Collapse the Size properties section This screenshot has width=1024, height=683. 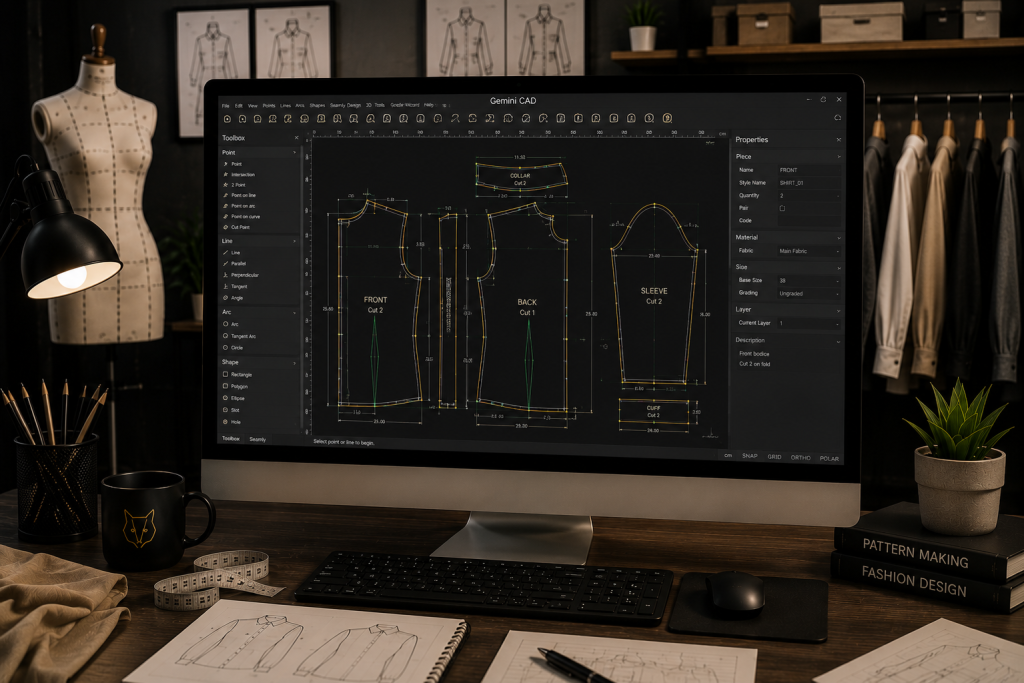pyautogui.click(x=839, y=268)
